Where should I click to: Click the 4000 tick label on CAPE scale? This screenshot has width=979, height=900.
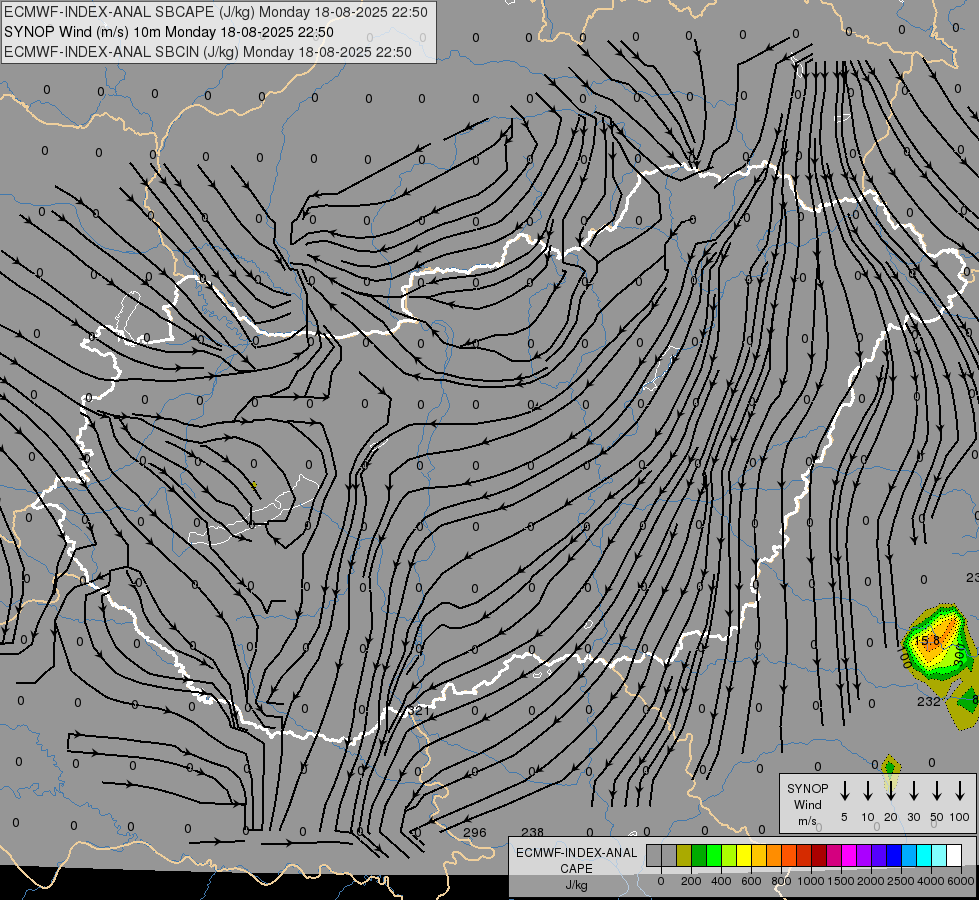coord(931,881)
